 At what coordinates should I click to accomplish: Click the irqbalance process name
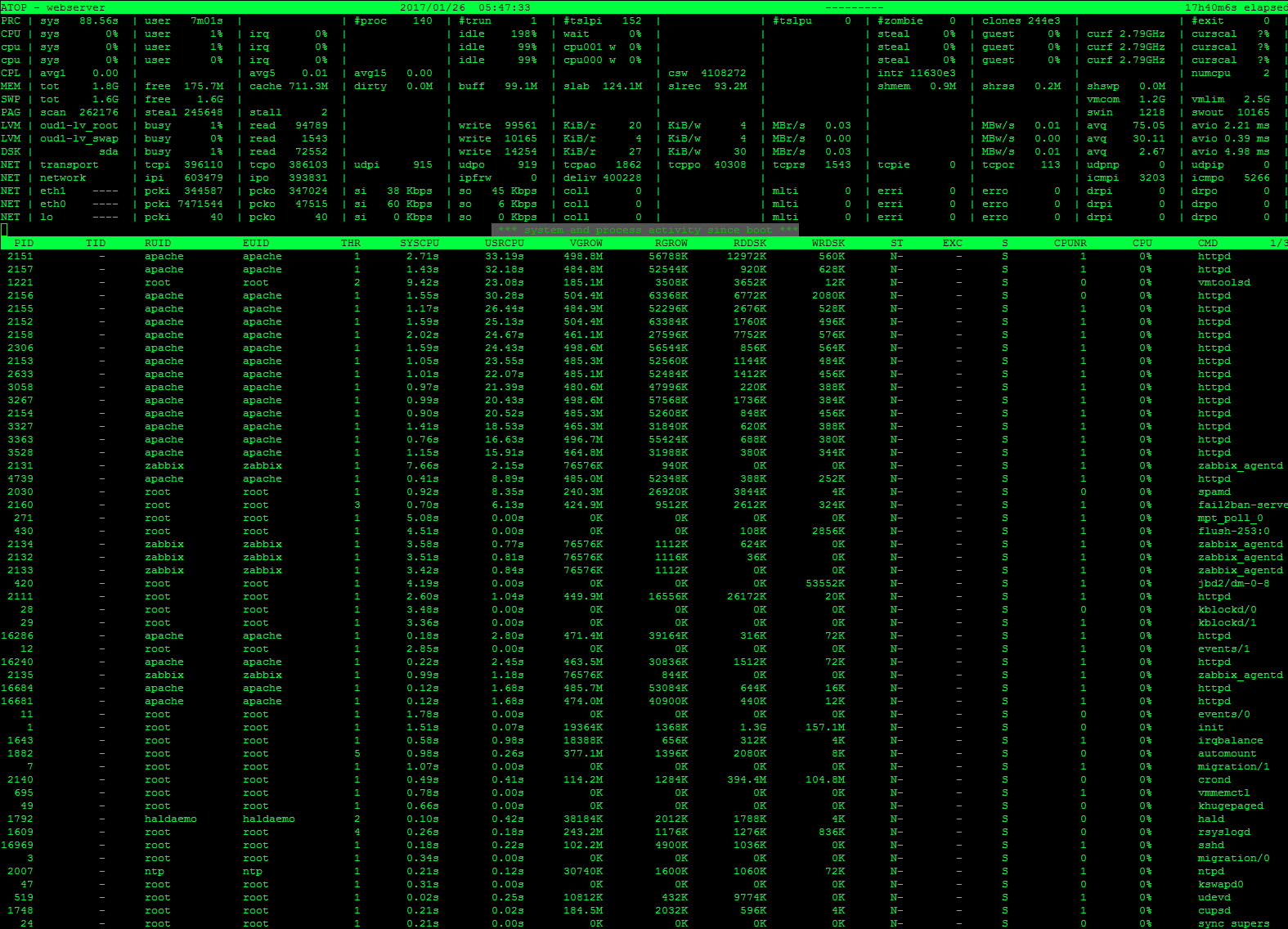point(1230,740)
